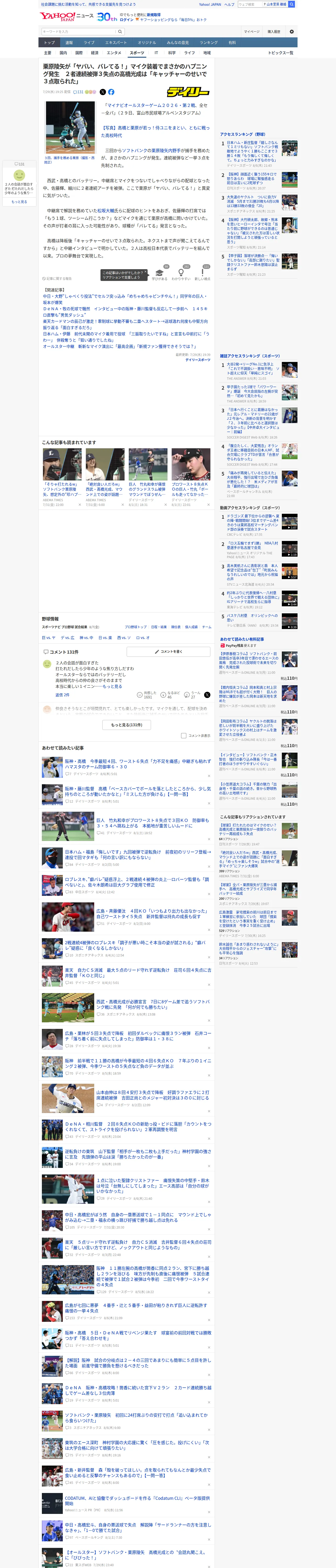The height and width of the screenshot is (1568, 336).
Task: Select the トップ main navigation tab
Action: point(49,43)
